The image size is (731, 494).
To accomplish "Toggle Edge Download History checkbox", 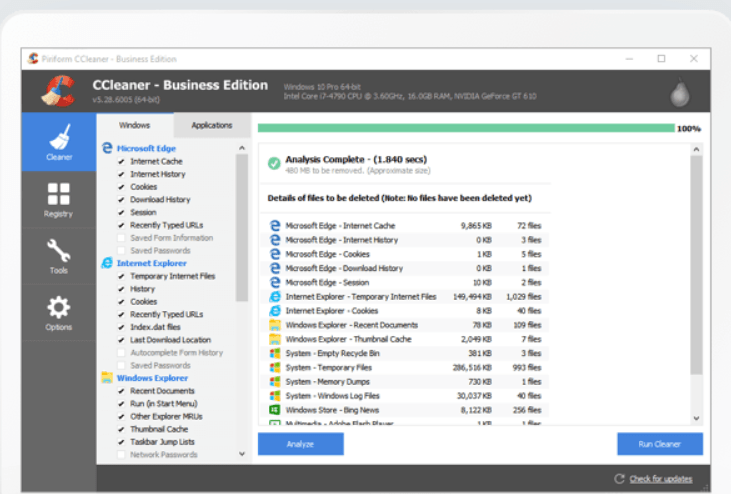I will click(121, 199).
